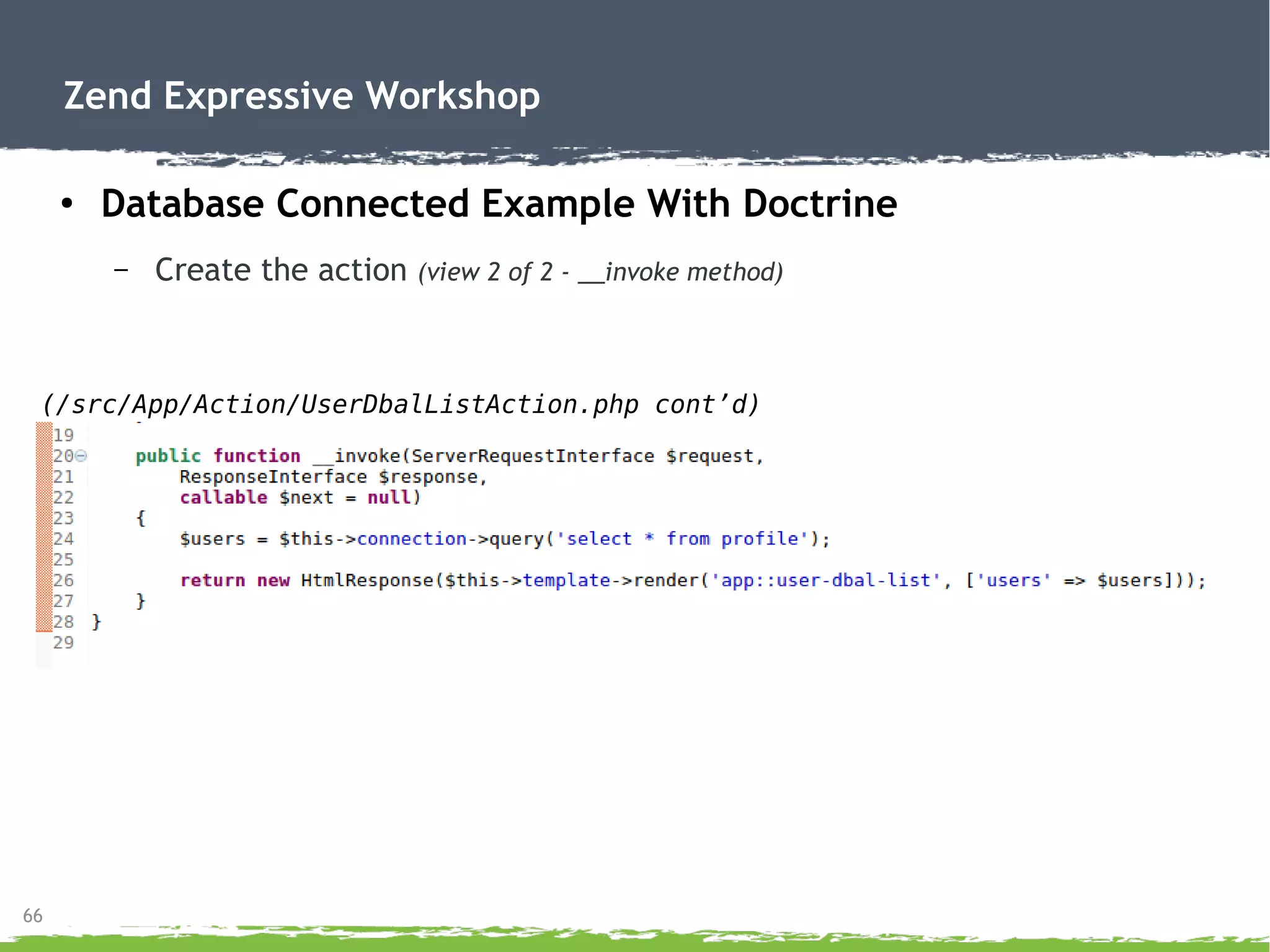Click the '$users' variable on line 26
This screenshot has width=1270, height=952.
pos(1130,581)
